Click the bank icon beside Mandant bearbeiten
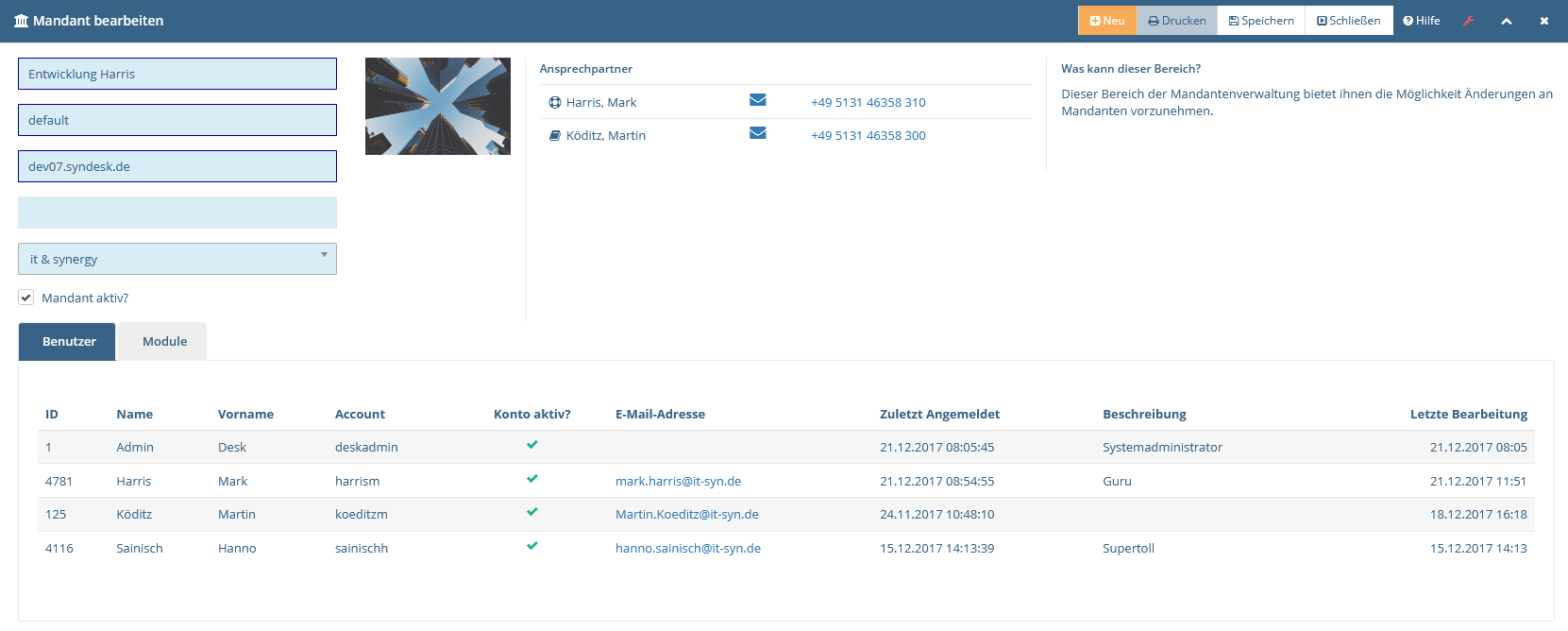Image resolution: width=1568 pixels, height=631 pixels. tap(21, 21)
